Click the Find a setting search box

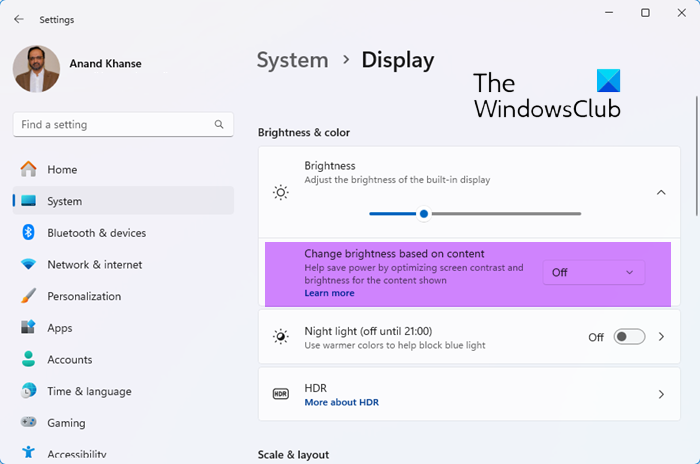[110, 125]
